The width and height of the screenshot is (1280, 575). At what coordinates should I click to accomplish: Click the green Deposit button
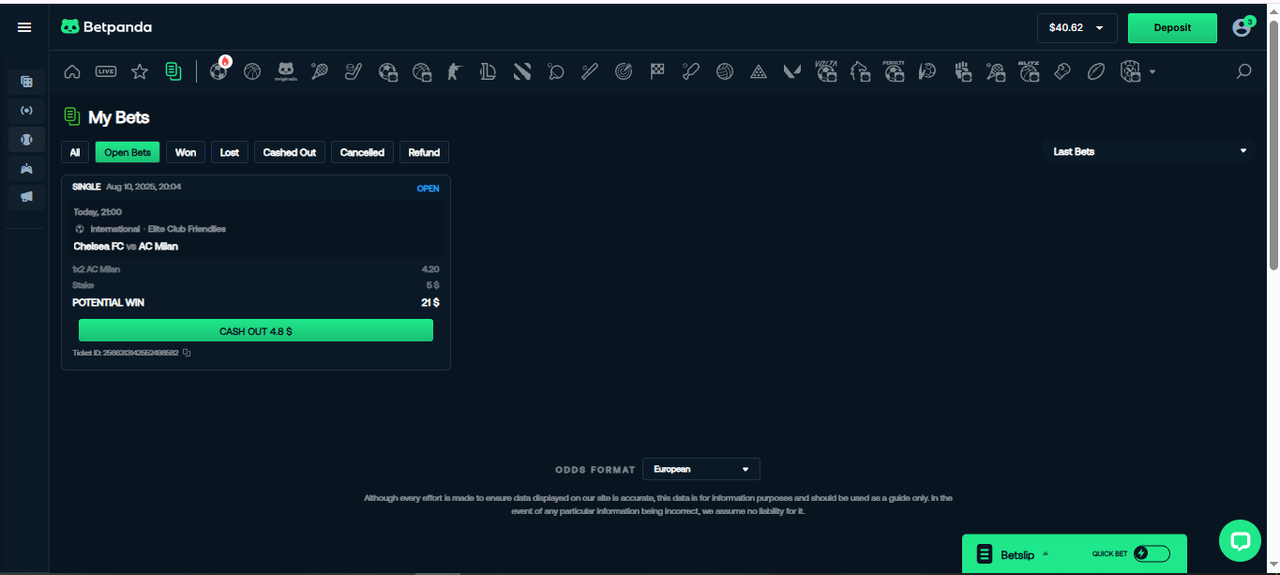[x=1172, y=28]
